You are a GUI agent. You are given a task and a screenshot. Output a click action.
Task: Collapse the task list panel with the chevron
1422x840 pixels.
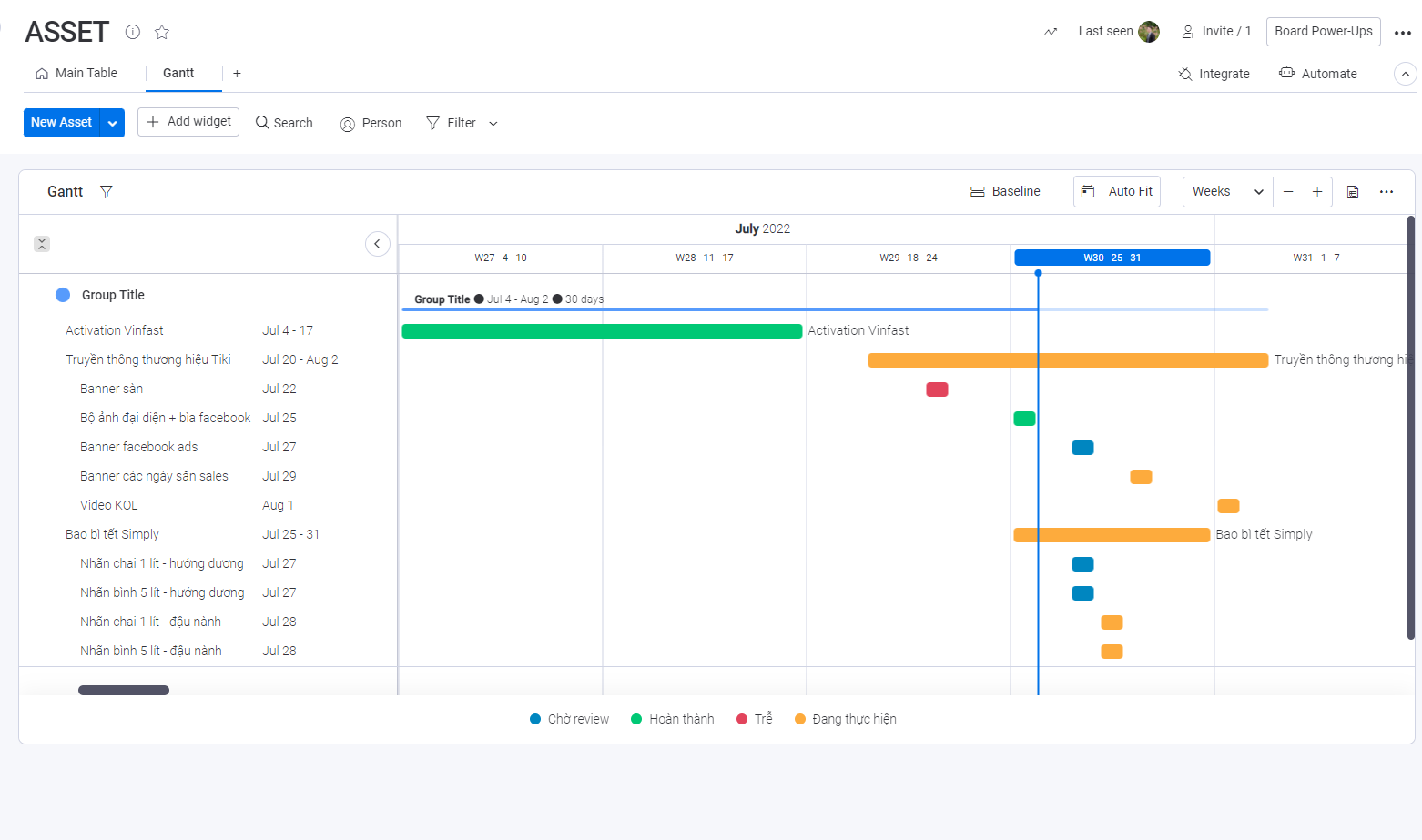pyautogui.click(x=378, y=244)
